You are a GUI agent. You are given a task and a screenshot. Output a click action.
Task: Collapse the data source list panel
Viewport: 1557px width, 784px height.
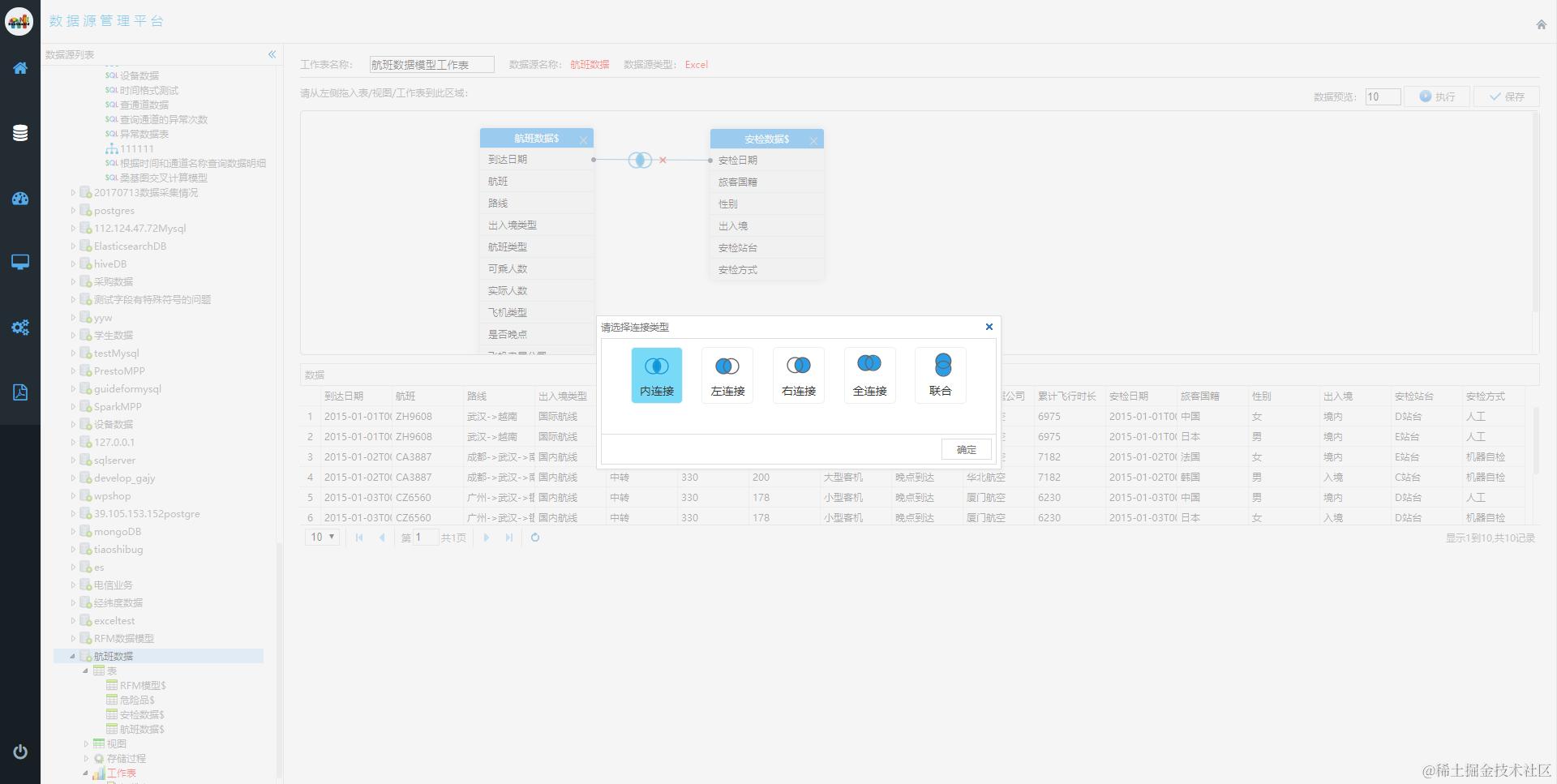272,54
